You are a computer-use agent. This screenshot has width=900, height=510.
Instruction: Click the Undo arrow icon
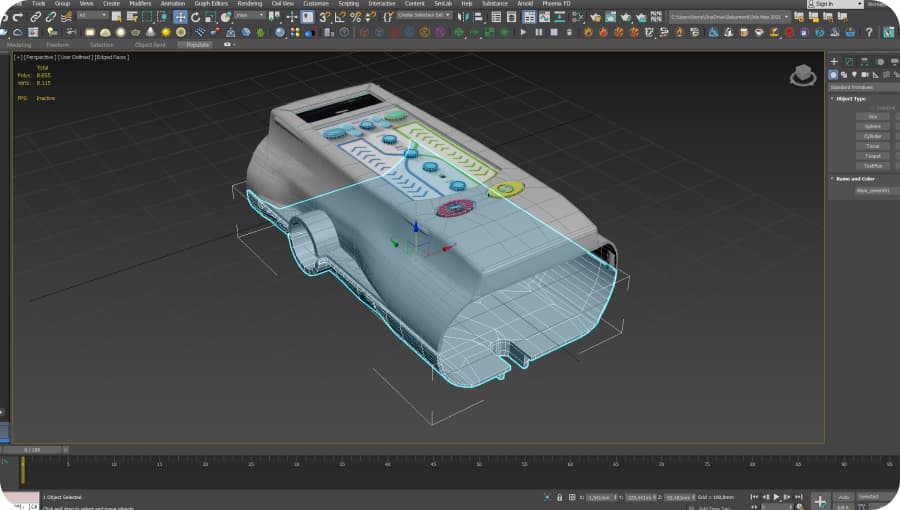coord(5,17)
